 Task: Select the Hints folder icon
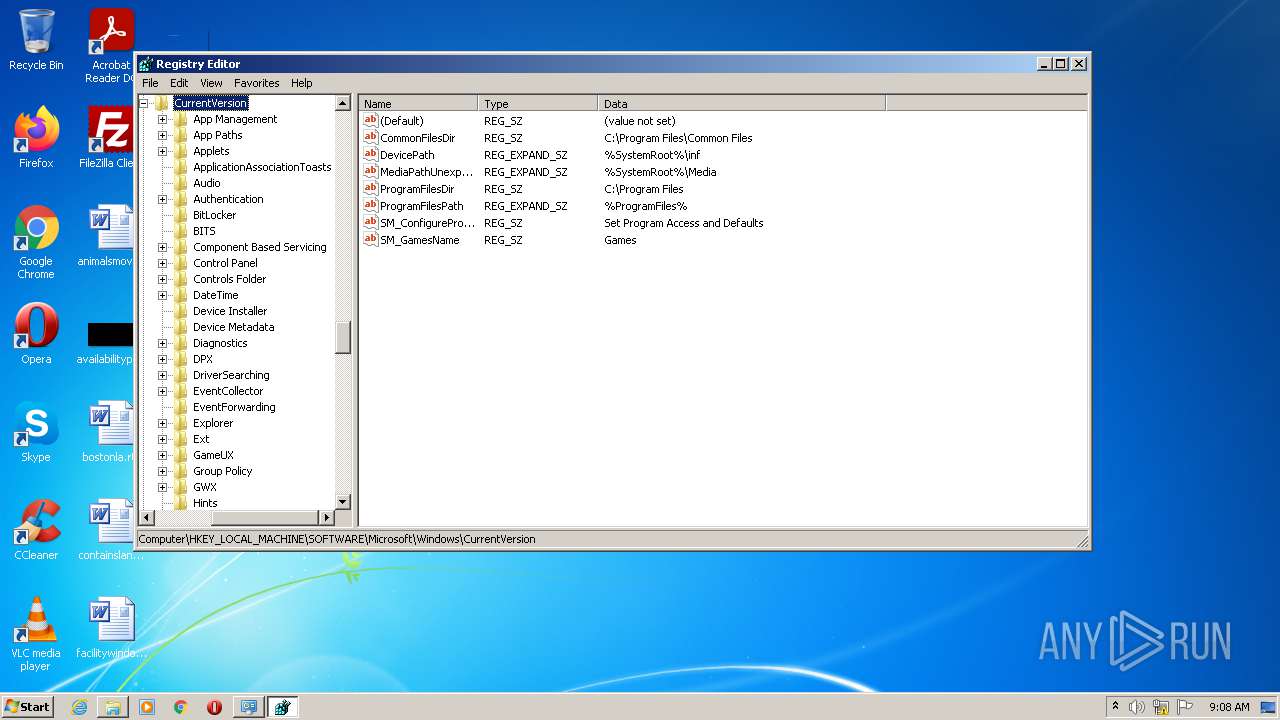coord(181,503)
